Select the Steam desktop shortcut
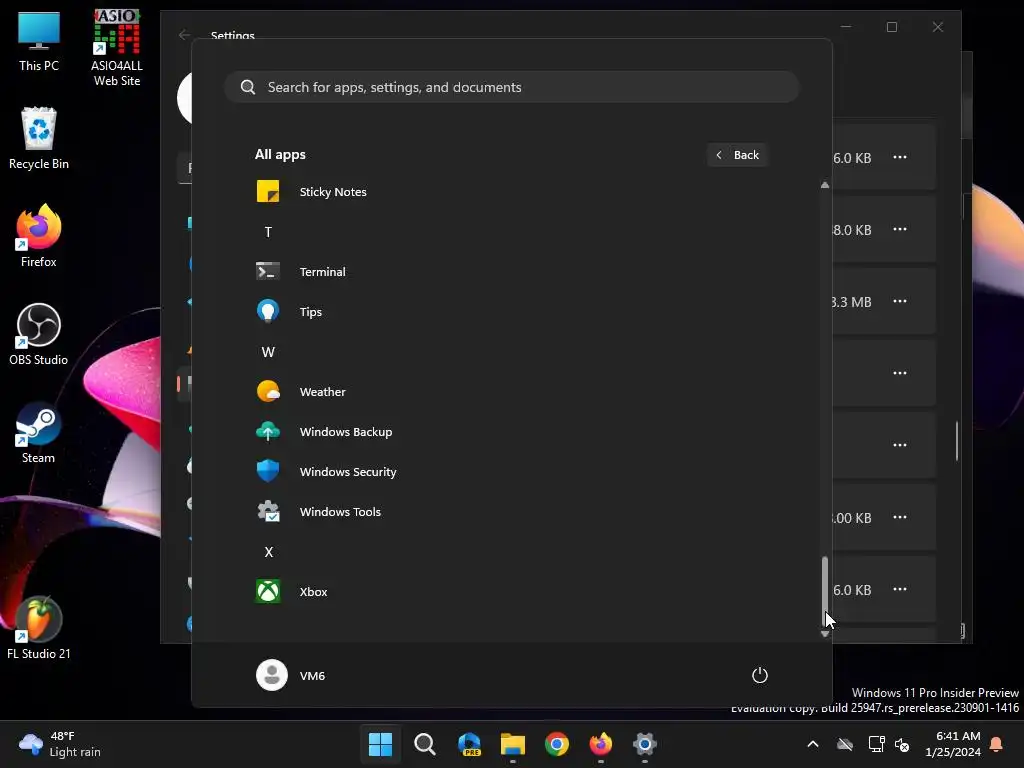This screenshot has width=1024, height=768. [x=39, y=432]
